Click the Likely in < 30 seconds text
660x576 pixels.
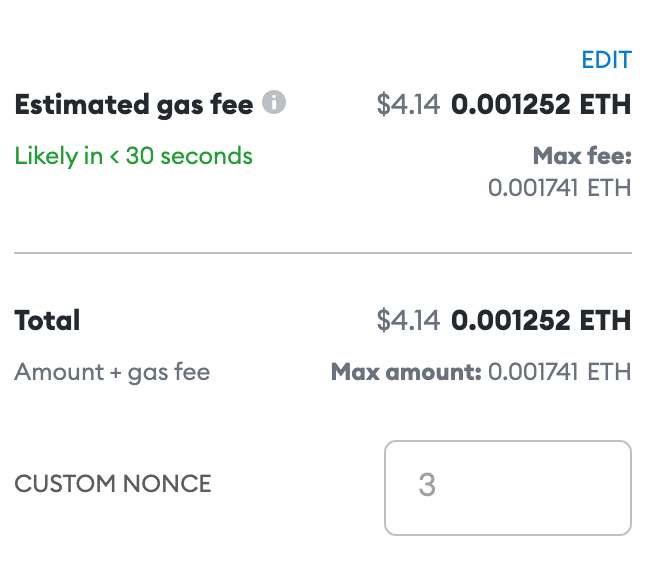133,156
